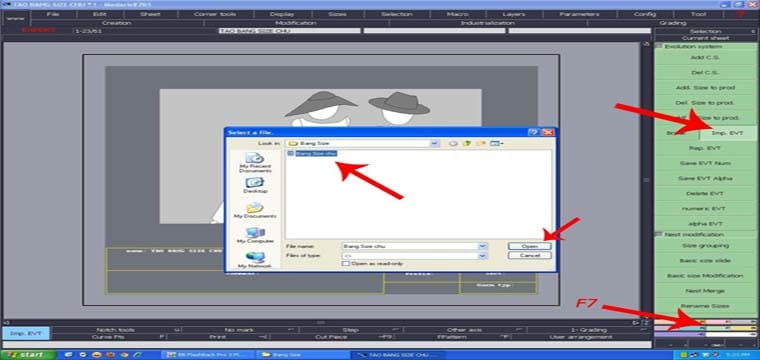The image size is (760, 360).
Task: Click Add. Size to prod button
Action: 705,88
